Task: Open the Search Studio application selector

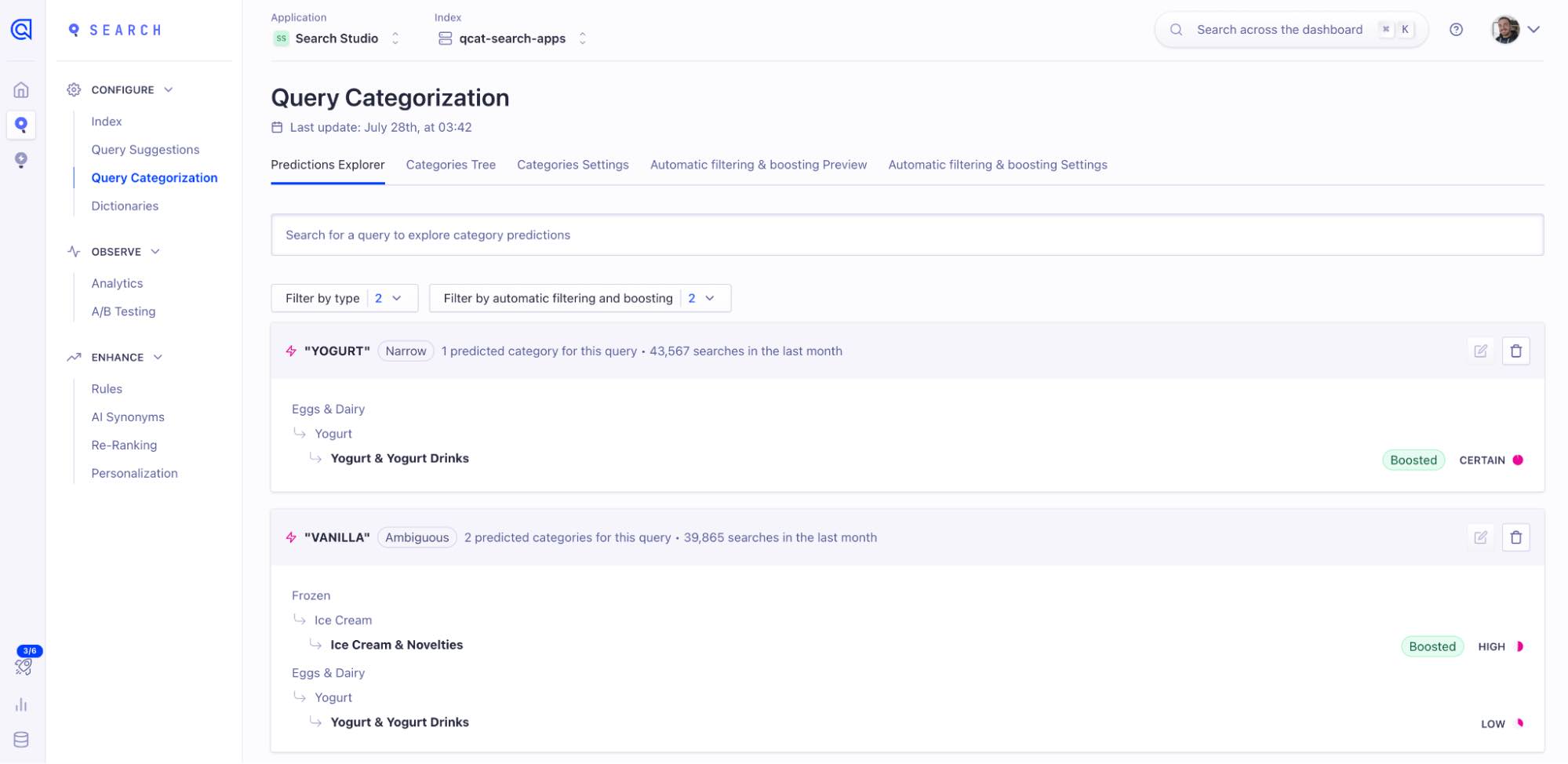Action: (337, 38)
